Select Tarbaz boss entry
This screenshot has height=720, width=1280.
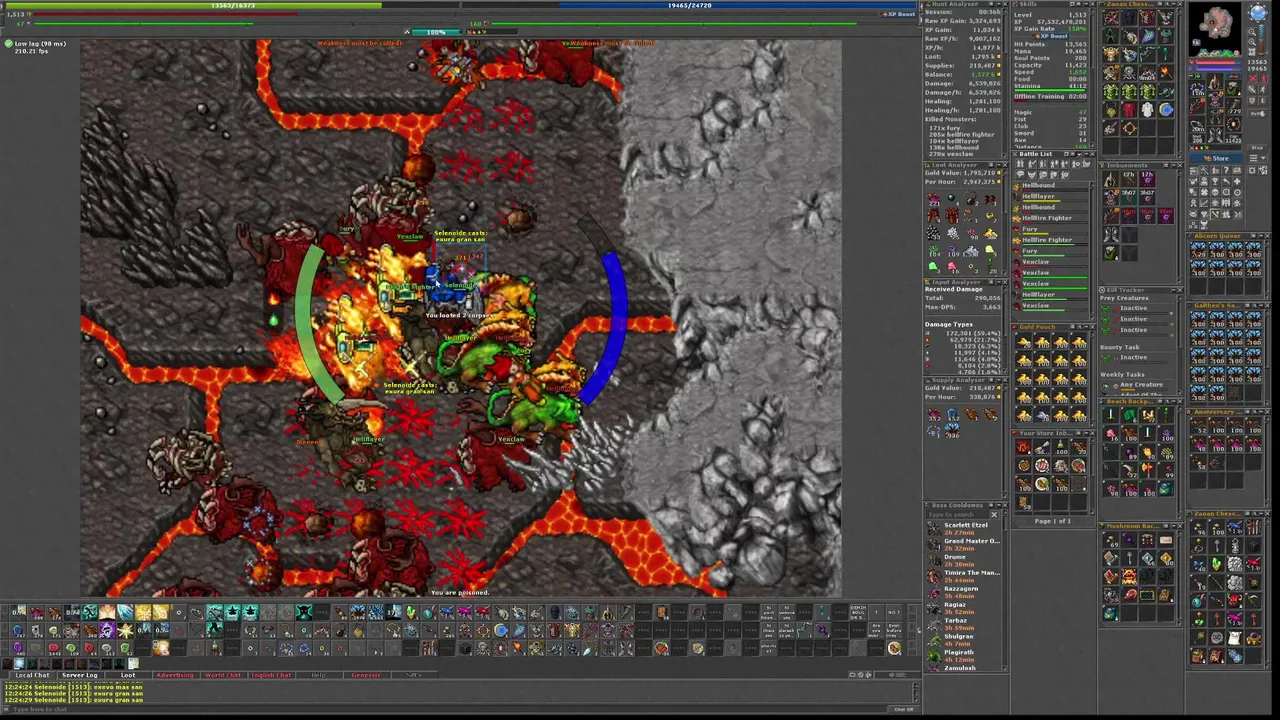coord(963,624)
